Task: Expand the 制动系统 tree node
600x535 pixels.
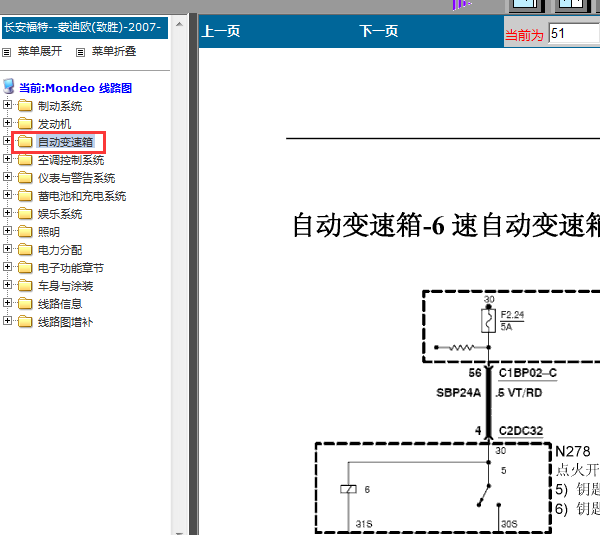Action: coord(7,104)
